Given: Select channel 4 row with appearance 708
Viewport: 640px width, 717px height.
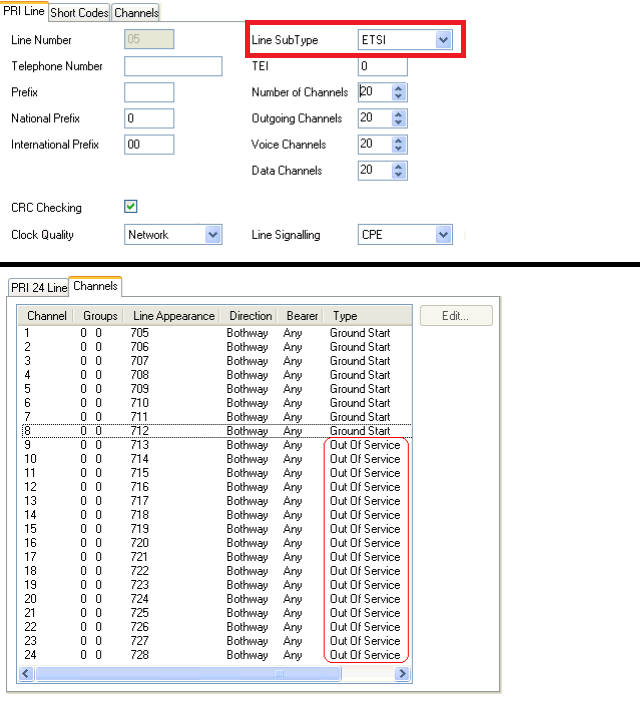Looking at the screenshot, I should [215, 375].
